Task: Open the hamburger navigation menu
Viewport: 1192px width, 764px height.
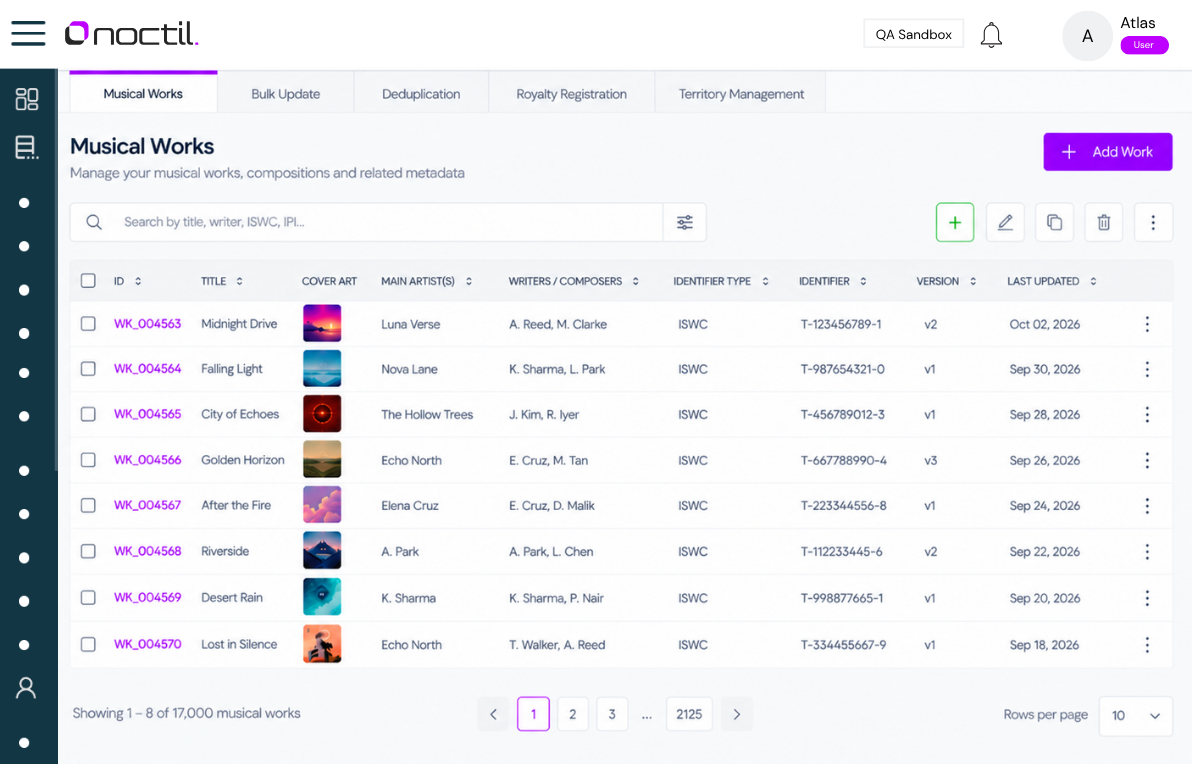Action: (x=28, y=33)
